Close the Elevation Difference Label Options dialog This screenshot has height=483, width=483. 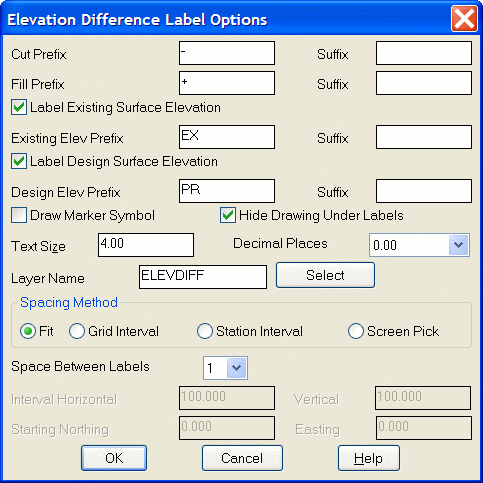coord(464,19)
